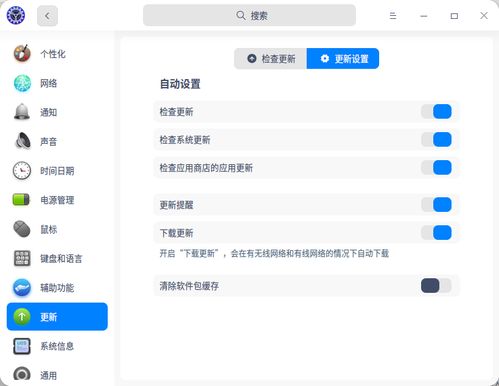Disable the 下载更新 switch

pos(436,232)
